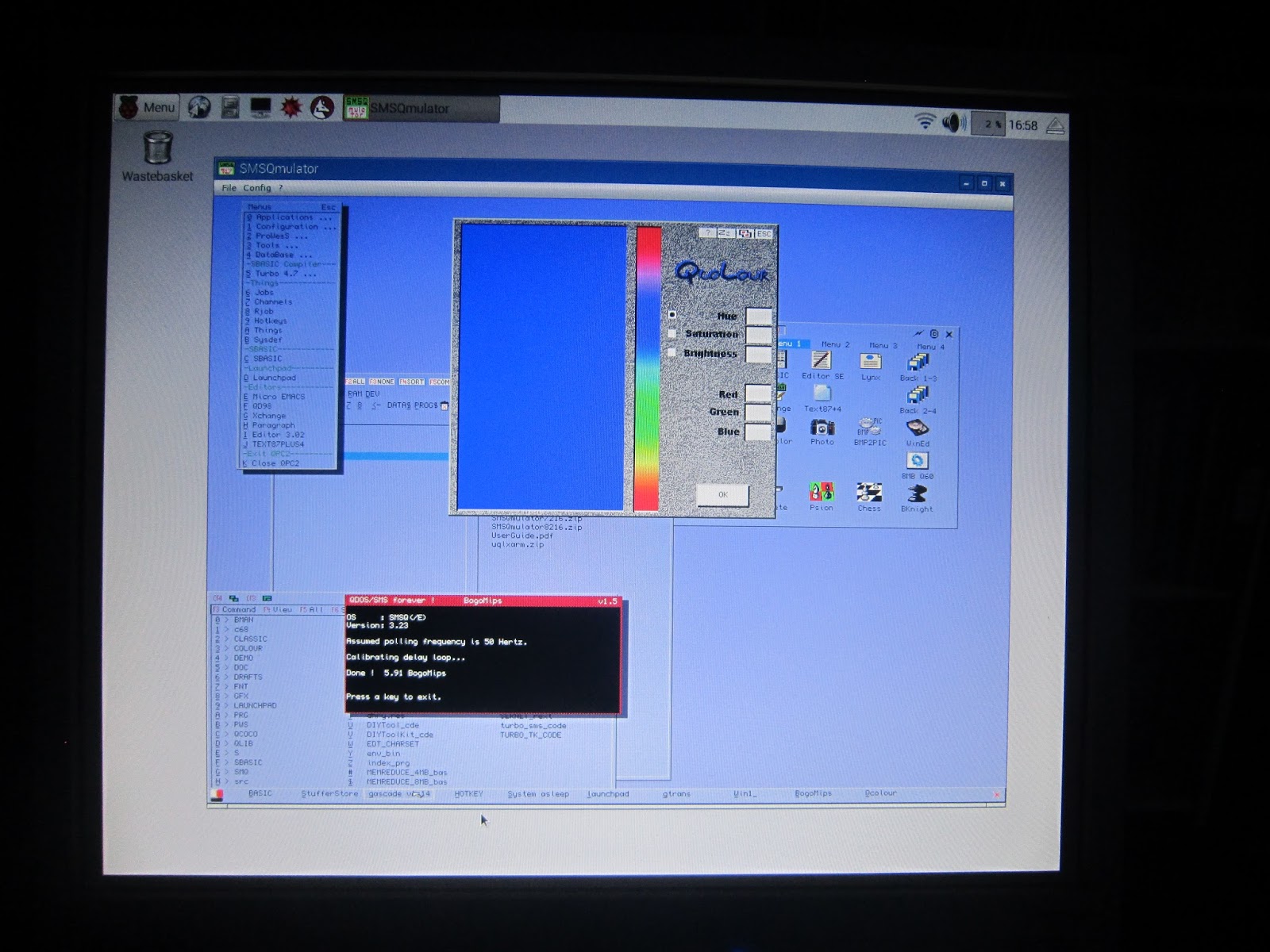Click the large blue colour preview
This screenshot has height=952, width=1270.
click(x=543, y=367)
